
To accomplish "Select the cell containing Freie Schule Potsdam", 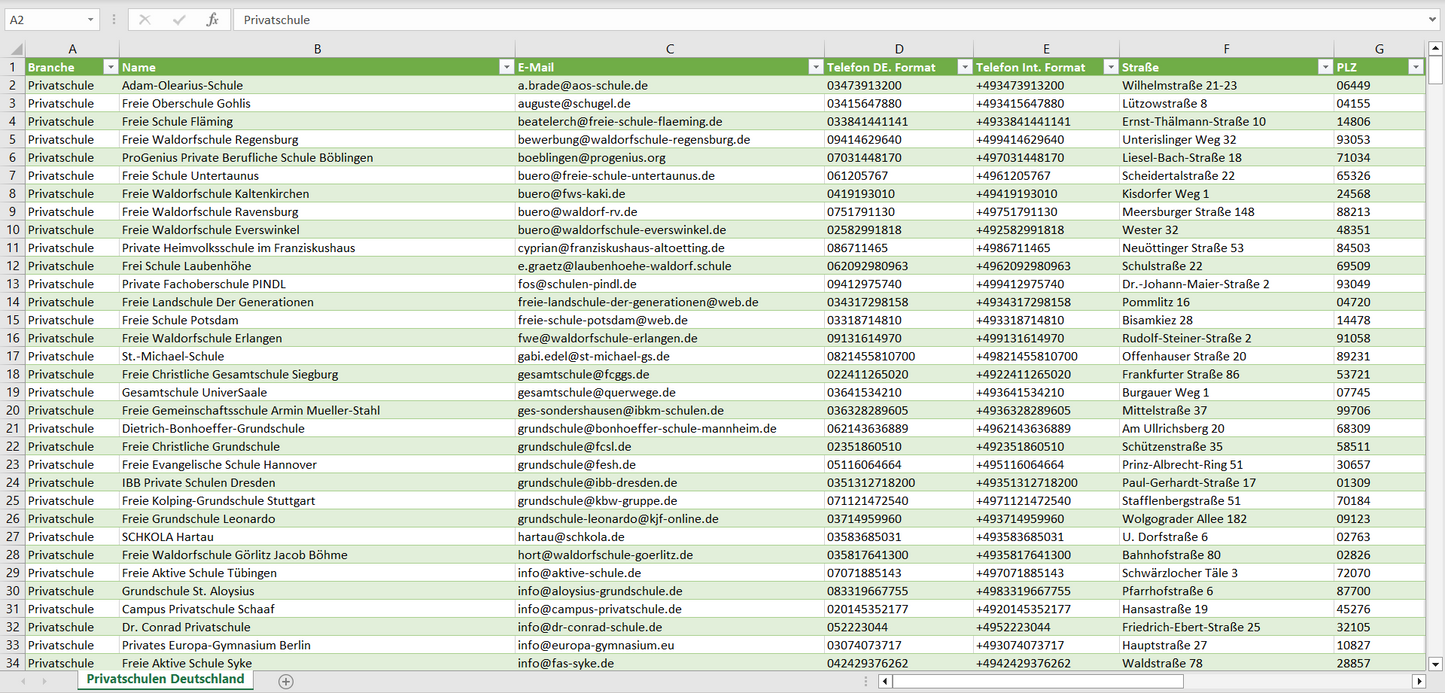I will pyautogui.click(x=180, y=320).
